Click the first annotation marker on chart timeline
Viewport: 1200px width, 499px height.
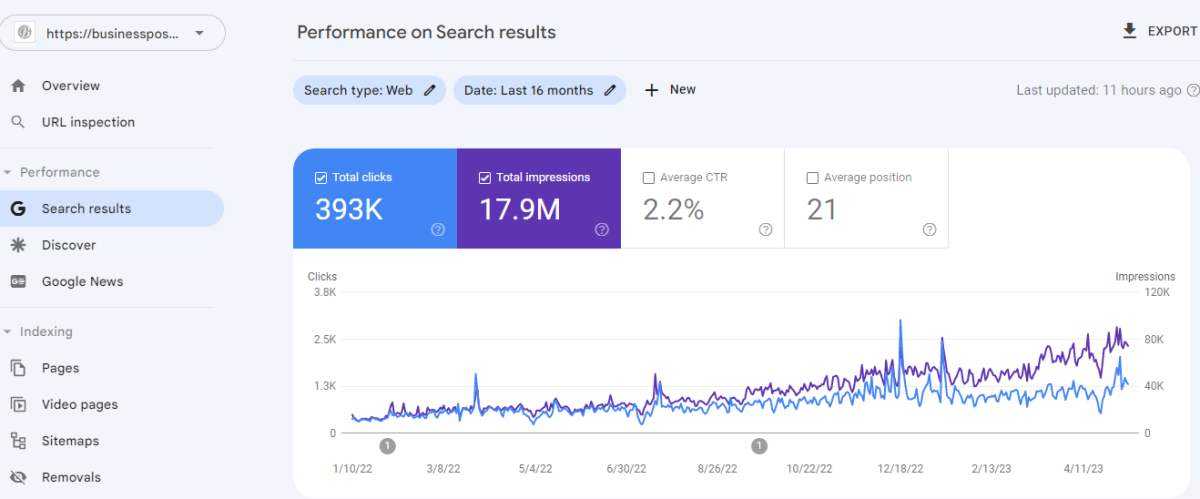click(x=388, y=446)
